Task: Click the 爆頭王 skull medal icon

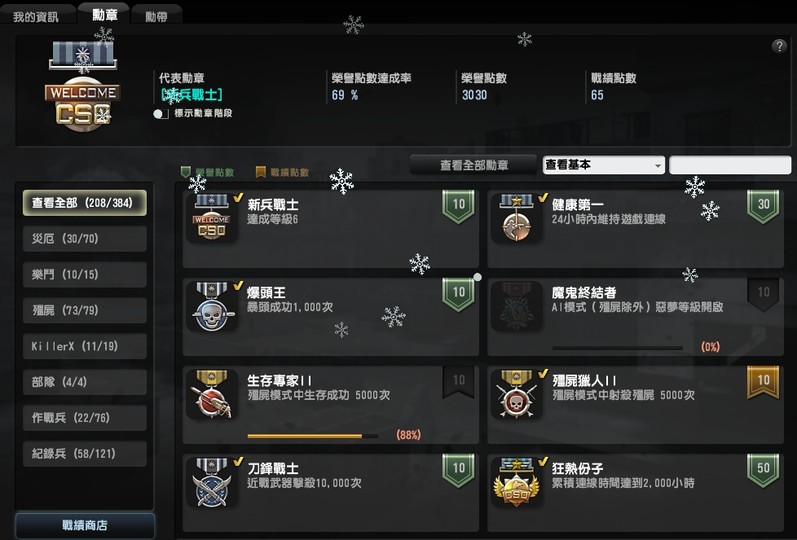Action: tap(212, 307)
